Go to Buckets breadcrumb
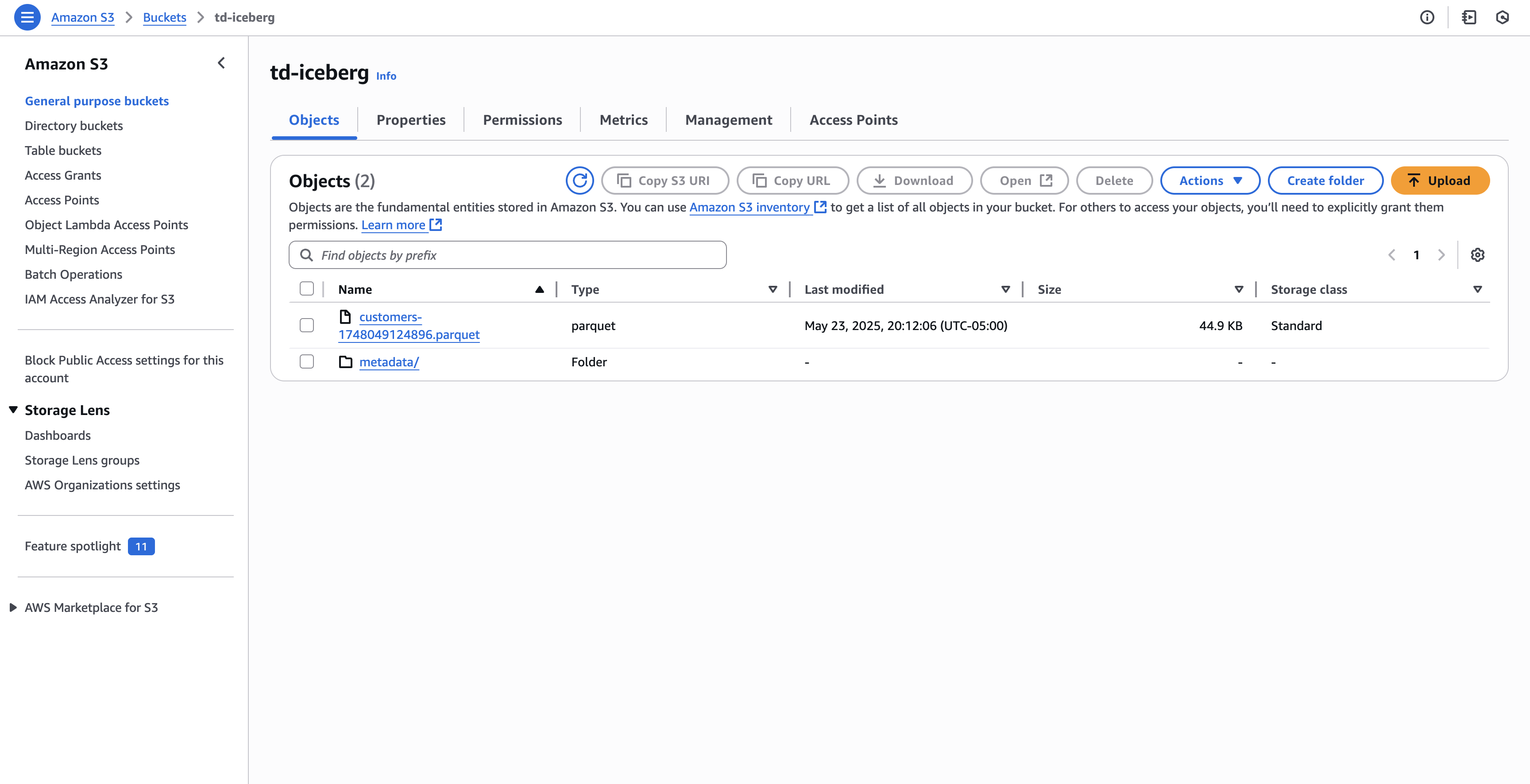 165,17
